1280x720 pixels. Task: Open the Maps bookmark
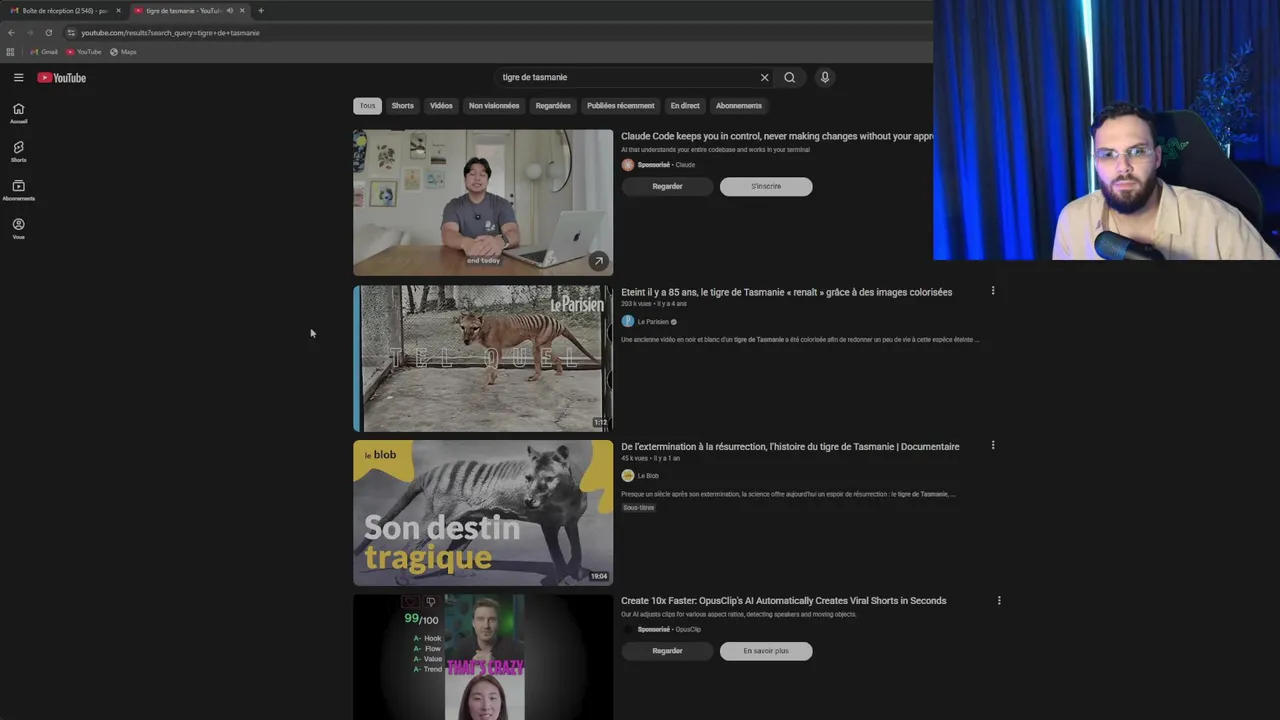[x=123, y=52]
